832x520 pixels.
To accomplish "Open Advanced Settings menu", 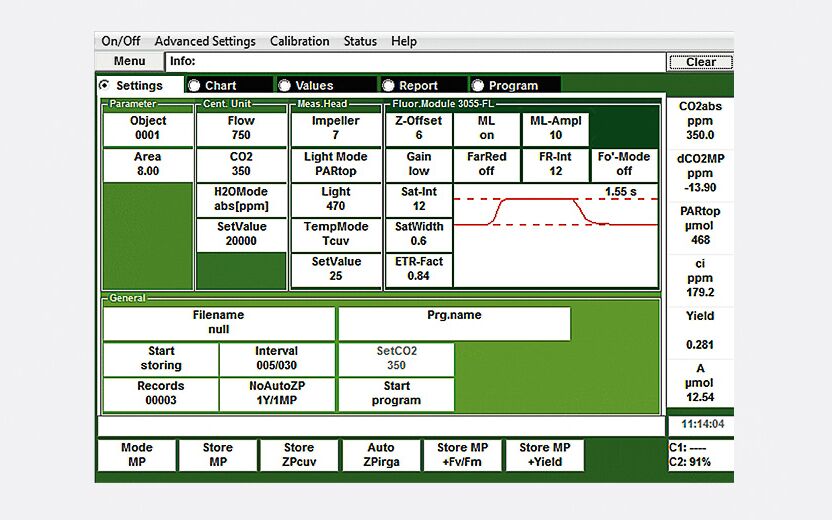I will 205,41.
